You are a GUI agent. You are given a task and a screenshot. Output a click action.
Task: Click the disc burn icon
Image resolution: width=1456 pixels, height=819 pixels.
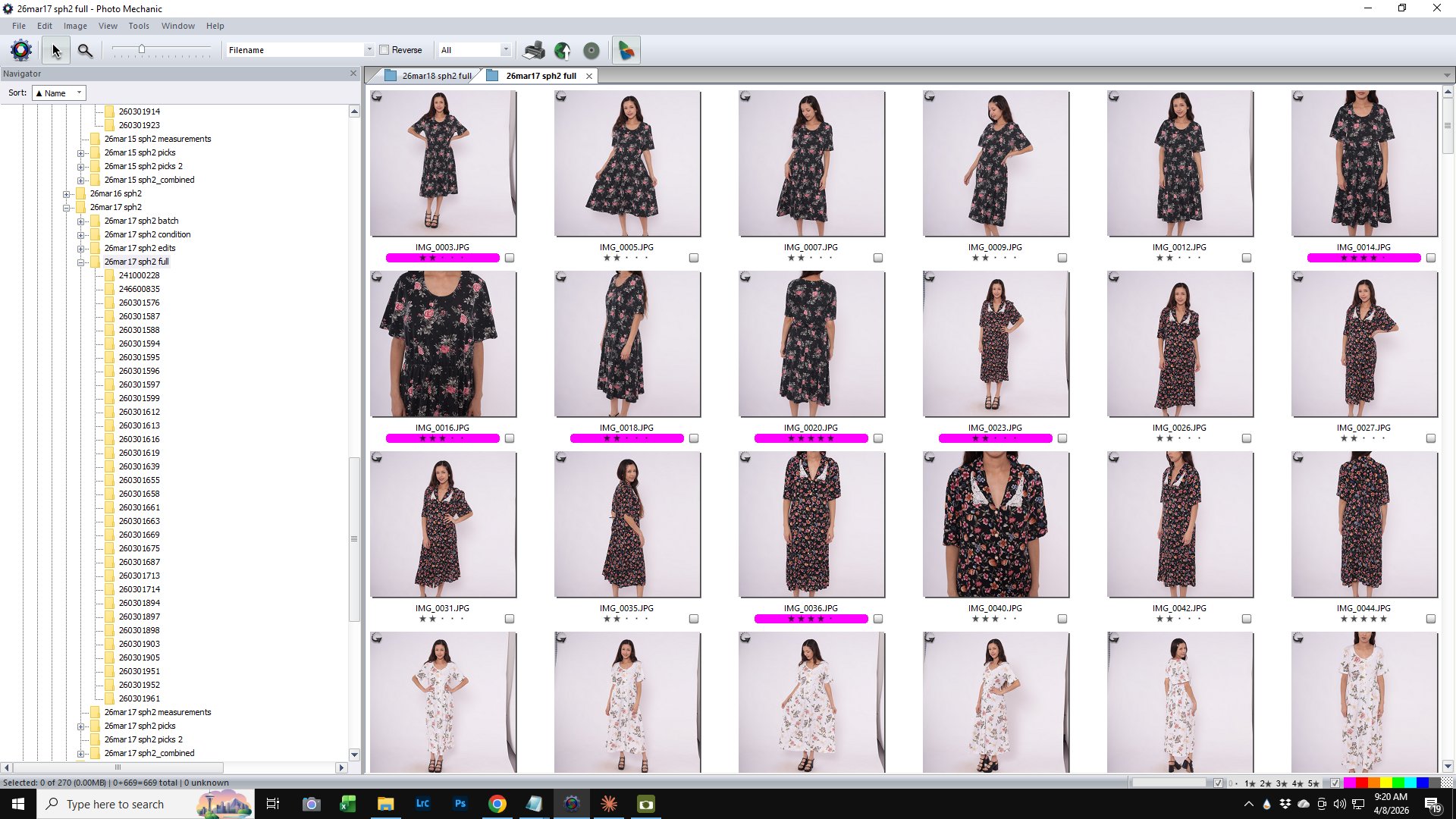[591, 50]
